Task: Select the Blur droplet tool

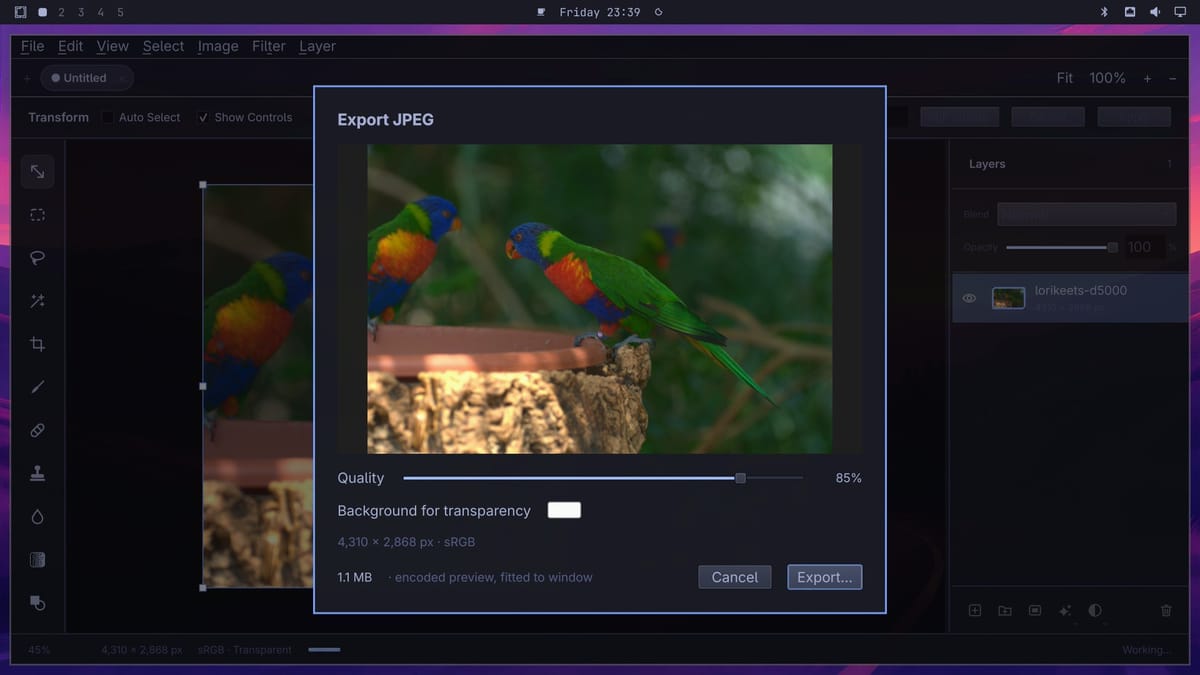Action: [x=37, y=517]
